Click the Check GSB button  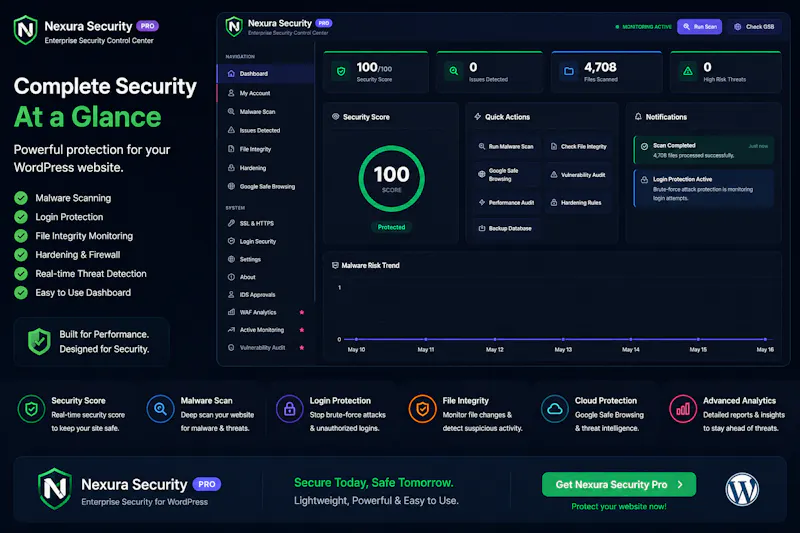pos(754,27)
